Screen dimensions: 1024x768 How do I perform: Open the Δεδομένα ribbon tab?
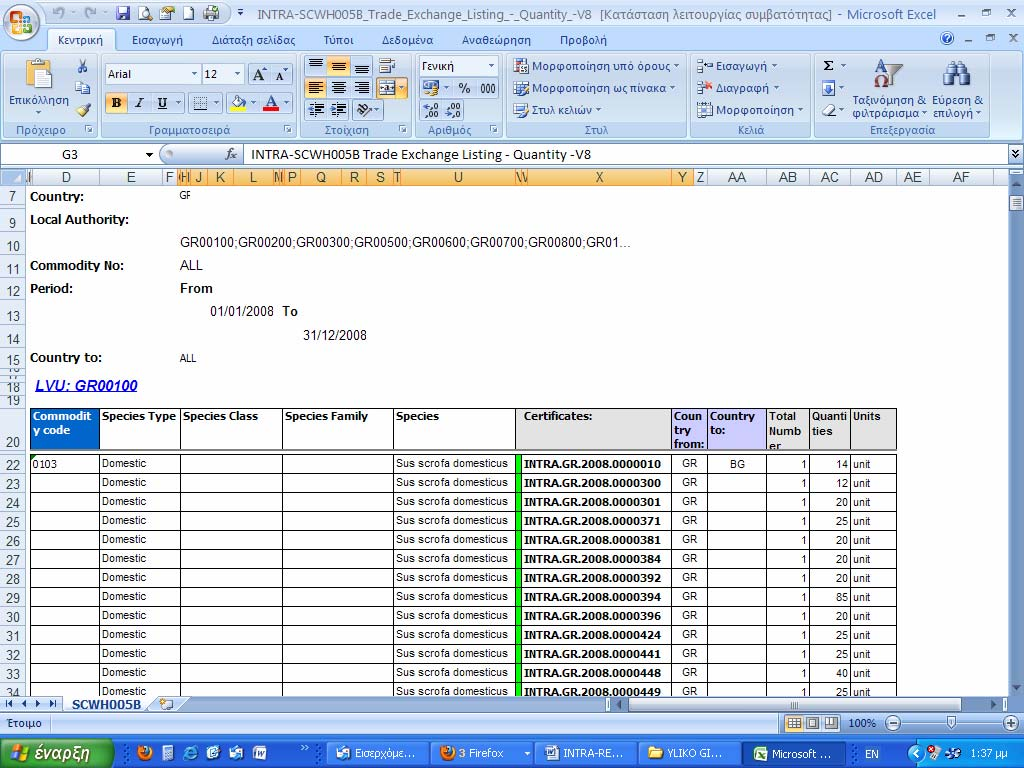tap(408, 40)
